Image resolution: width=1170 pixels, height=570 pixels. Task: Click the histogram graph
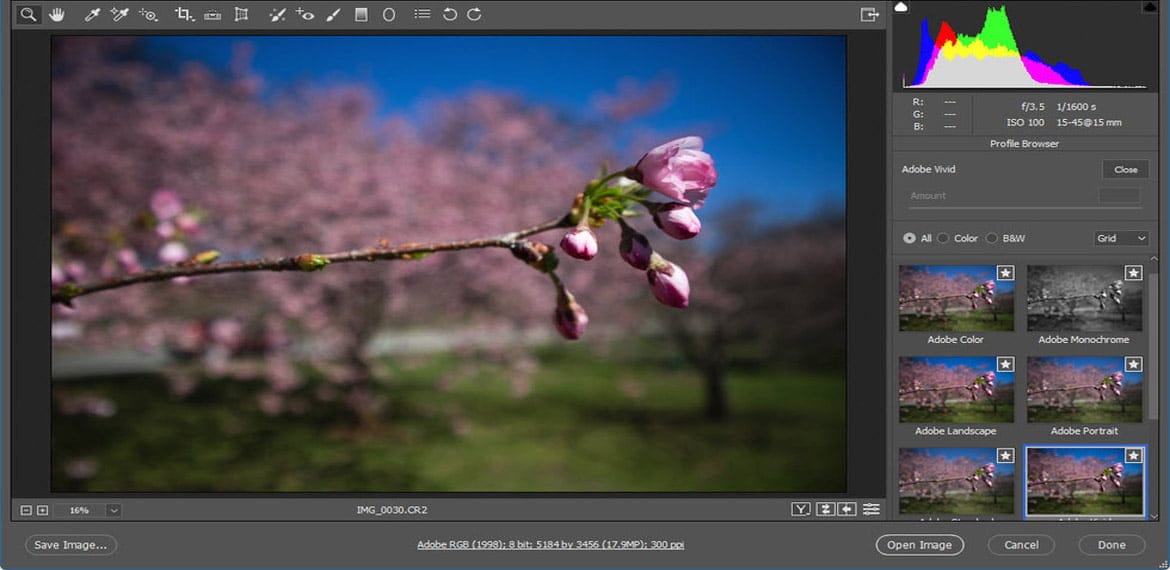[x=1025, y=46]
